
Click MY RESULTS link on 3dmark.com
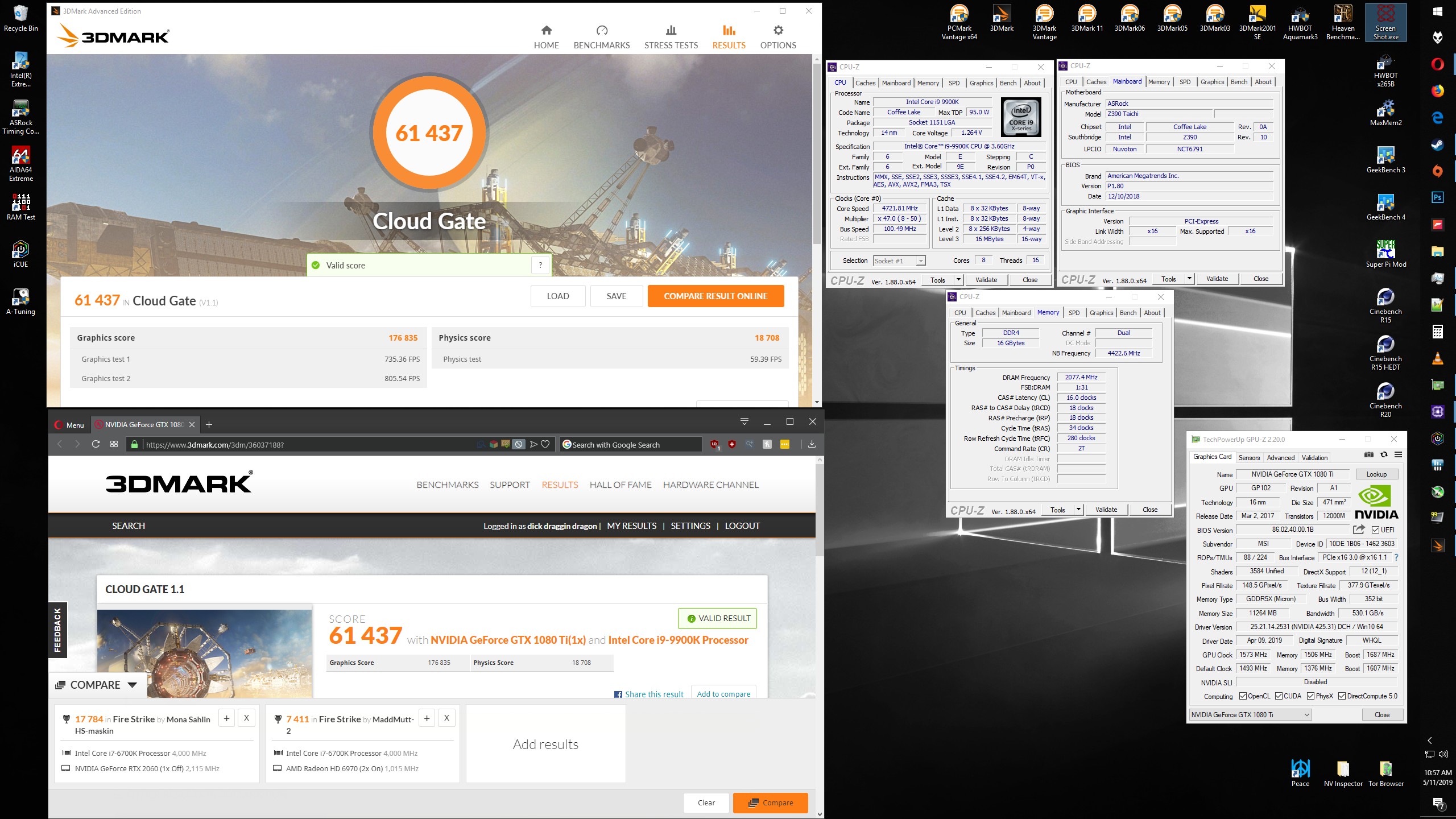(631, 526)
